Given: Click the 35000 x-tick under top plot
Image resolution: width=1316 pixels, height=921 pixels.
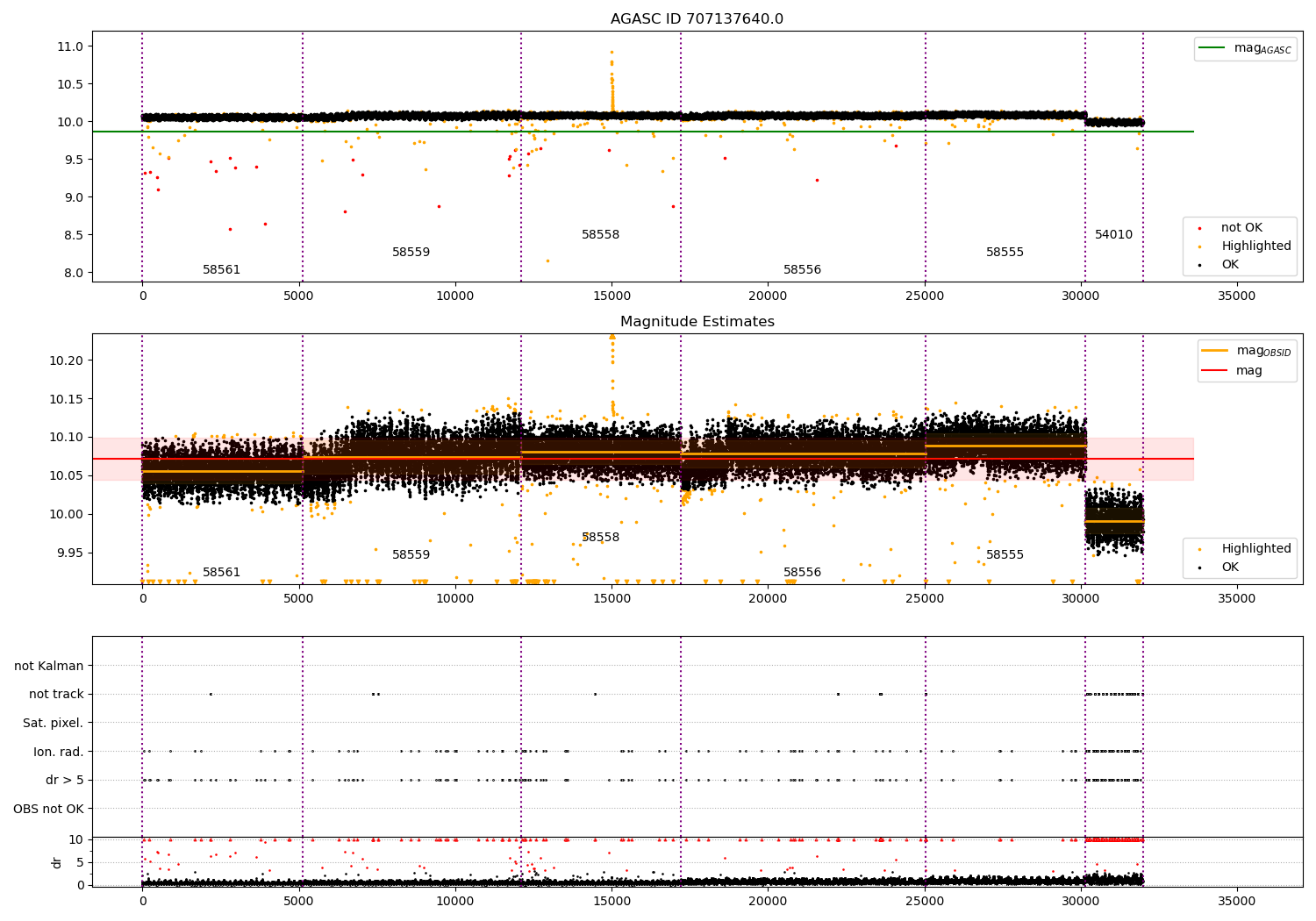Looking at the screenshot, I should click(1237, 296).
